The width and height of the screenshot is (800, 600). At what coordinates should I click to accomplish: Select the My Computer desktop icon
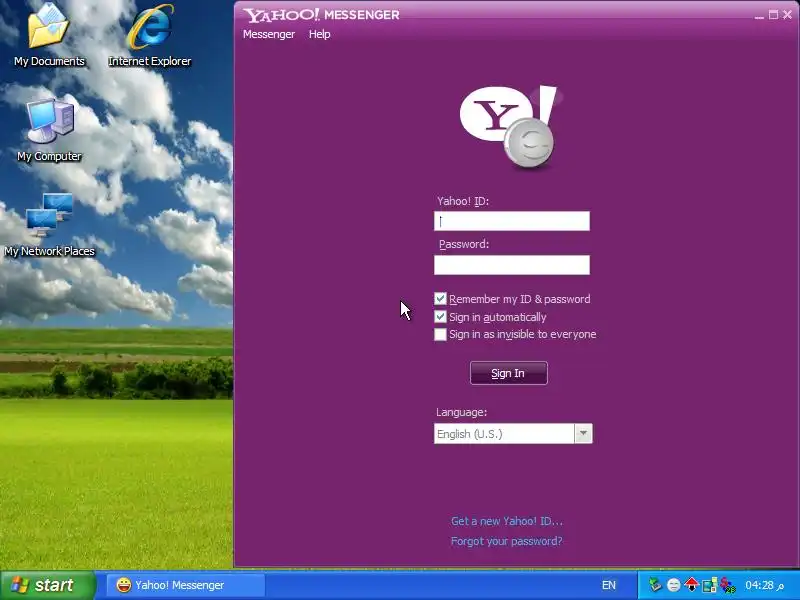pos(49,131)
